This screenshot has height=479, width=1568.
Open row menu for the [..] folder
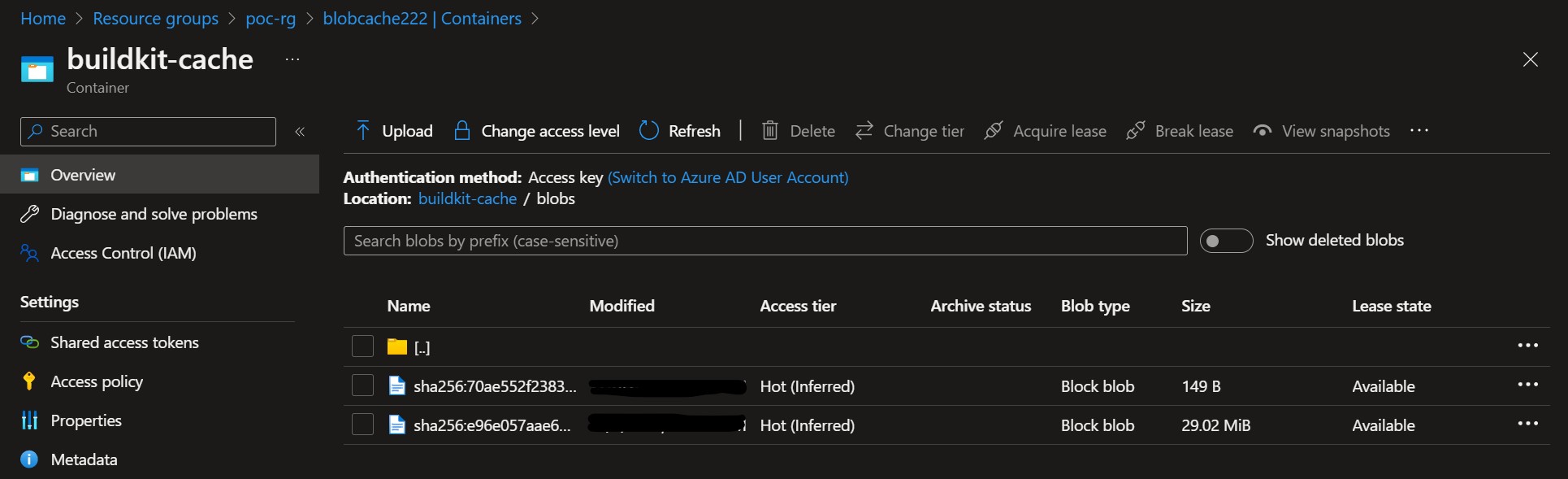point(1528,346)
